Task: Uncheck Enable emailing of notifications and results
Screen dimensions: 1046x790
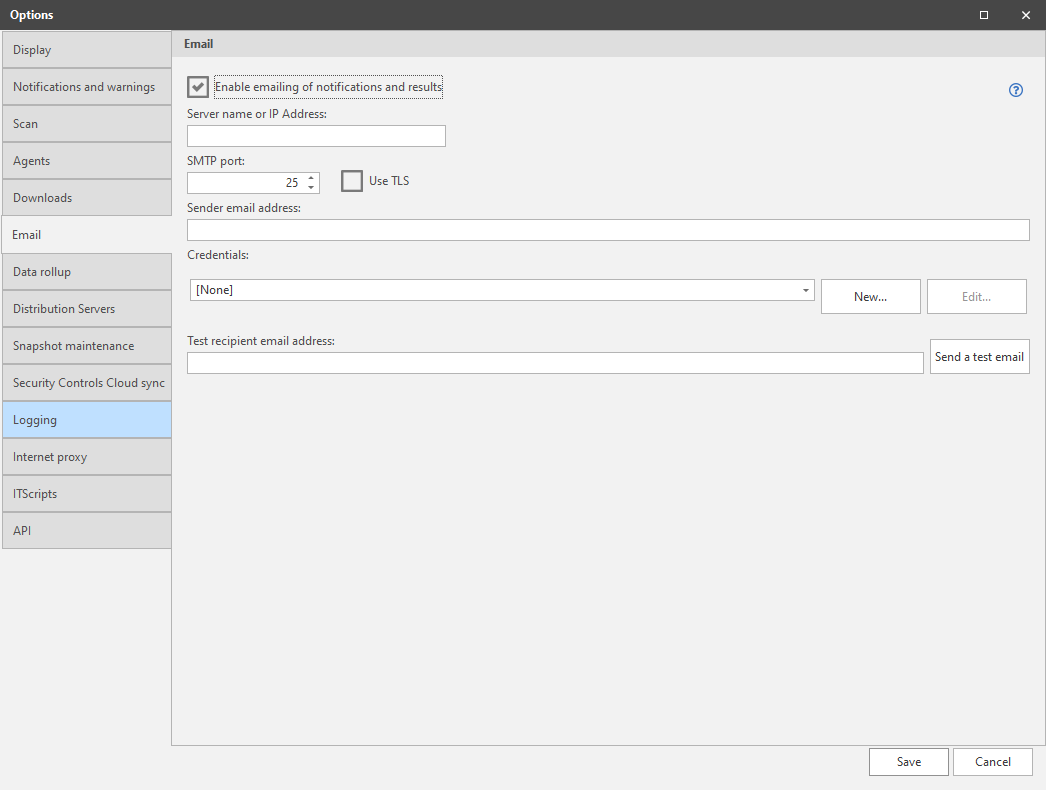Action: pos(198,87)
